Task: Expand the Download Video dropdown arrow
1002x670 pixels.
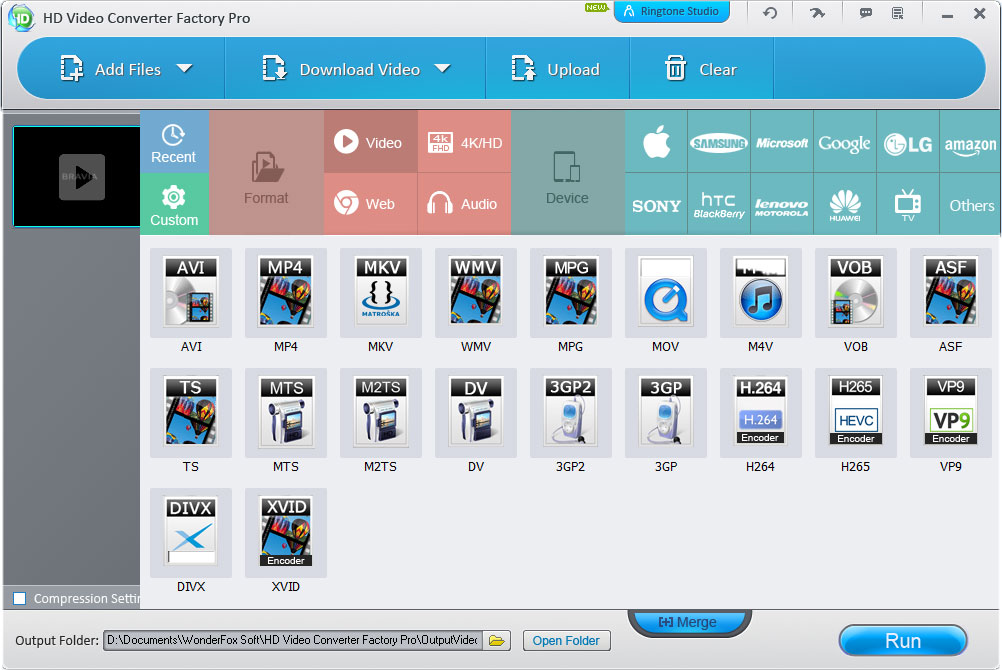Action: coord(442,68)
